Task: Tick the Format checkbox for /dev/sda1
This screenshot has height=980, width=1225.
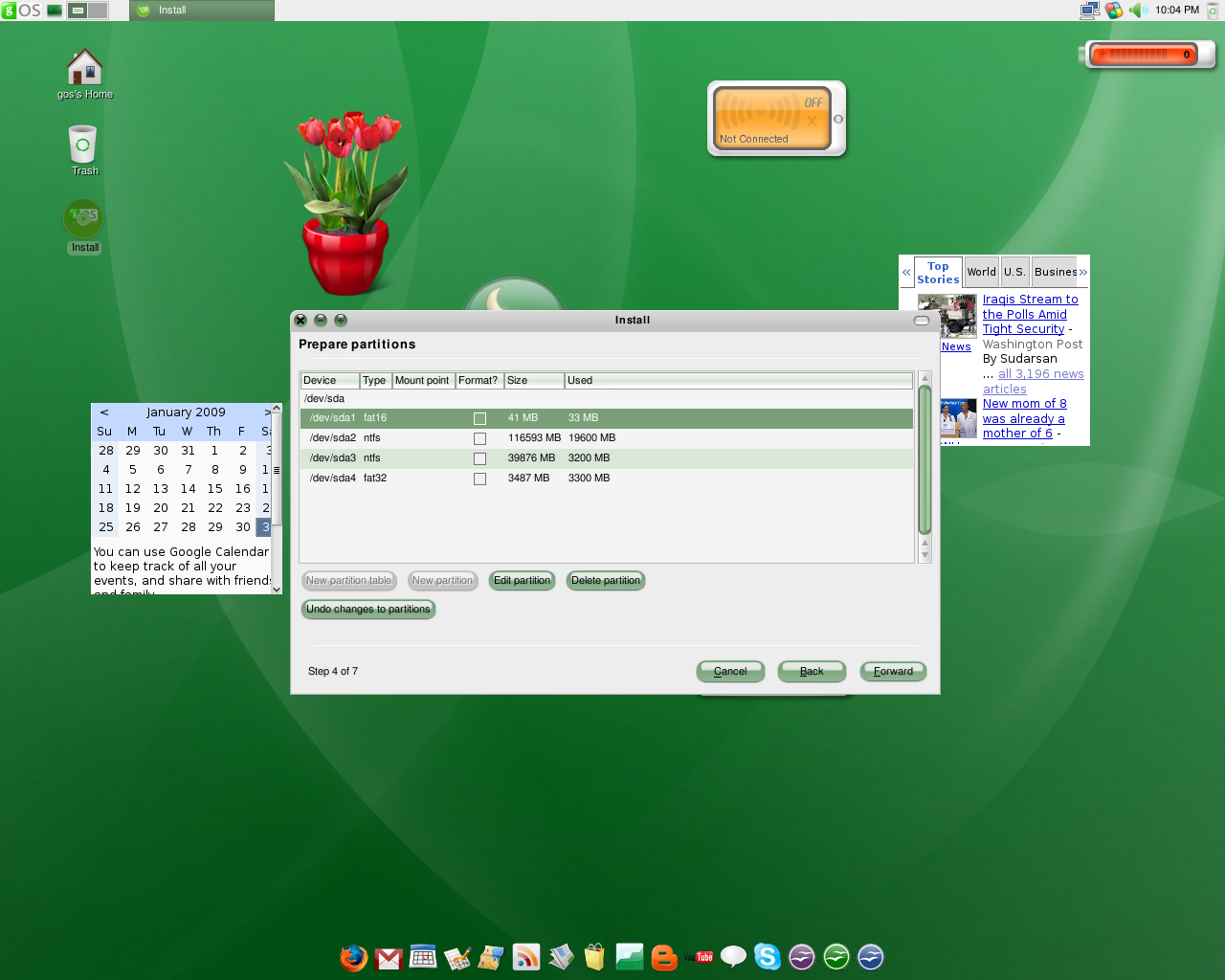Action: [479, 418]
